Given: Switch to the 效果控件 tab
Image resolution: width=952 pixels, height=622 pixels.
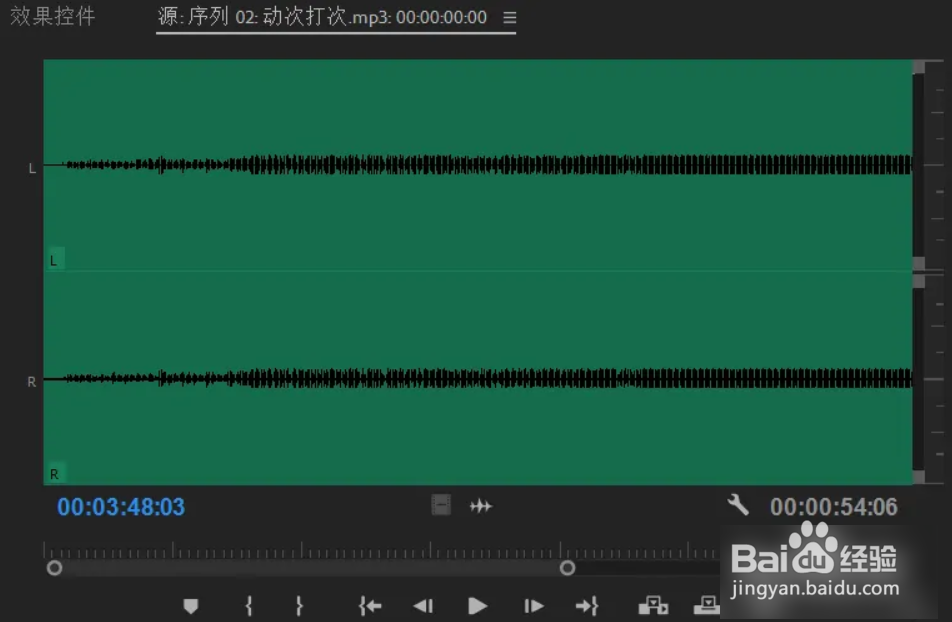Looking at the screenshot, I should (53, 16).
